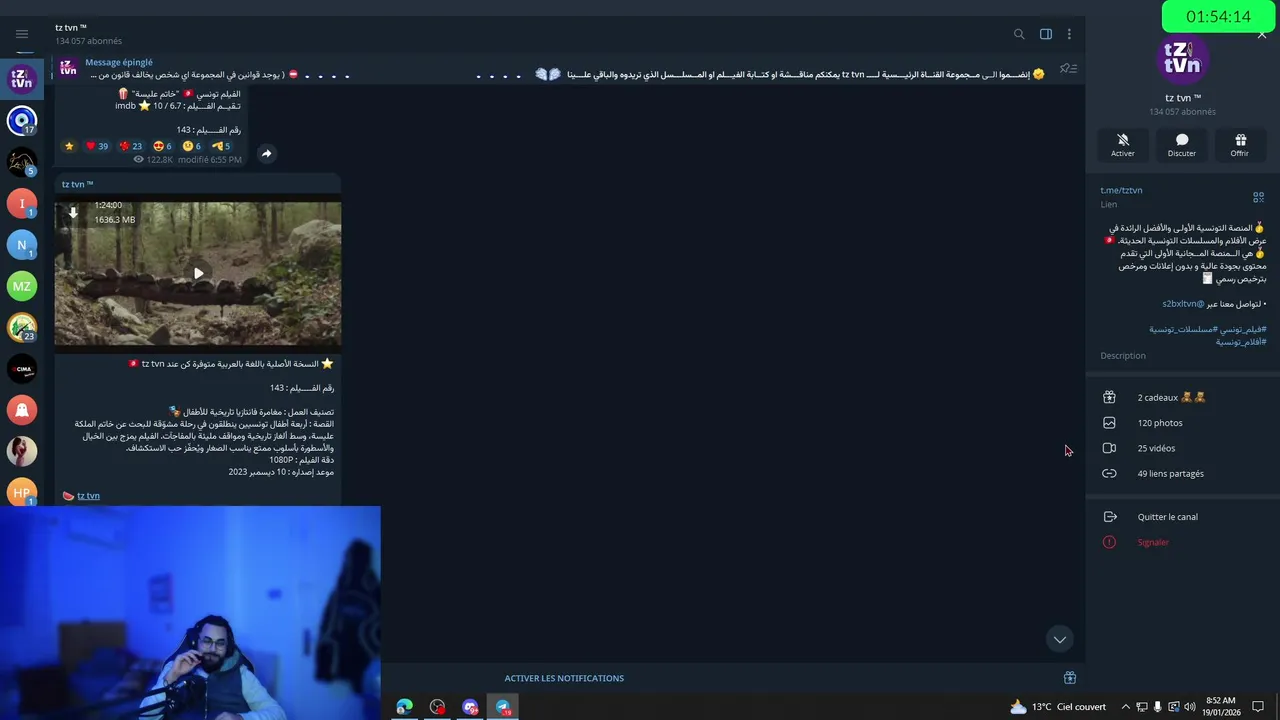Toggle the neutral face reaction with 6

click(x=192, y=146)
